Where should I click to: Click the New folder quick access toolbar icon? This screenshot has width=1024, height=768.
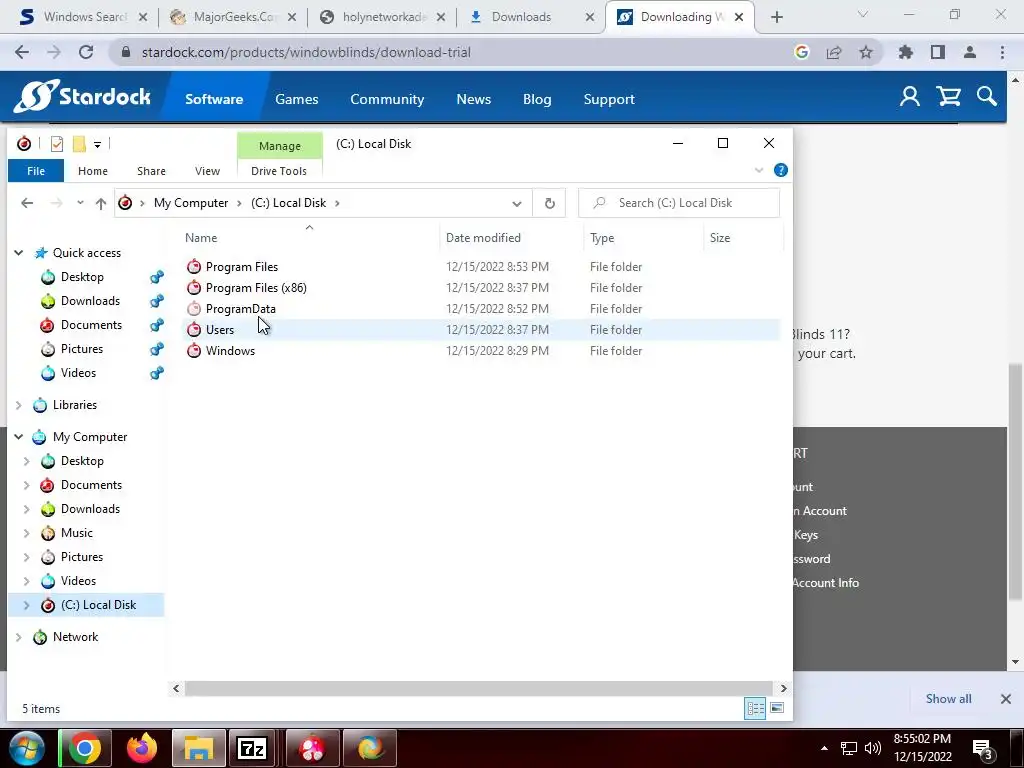pyautogui.click(x=79, y=144)
